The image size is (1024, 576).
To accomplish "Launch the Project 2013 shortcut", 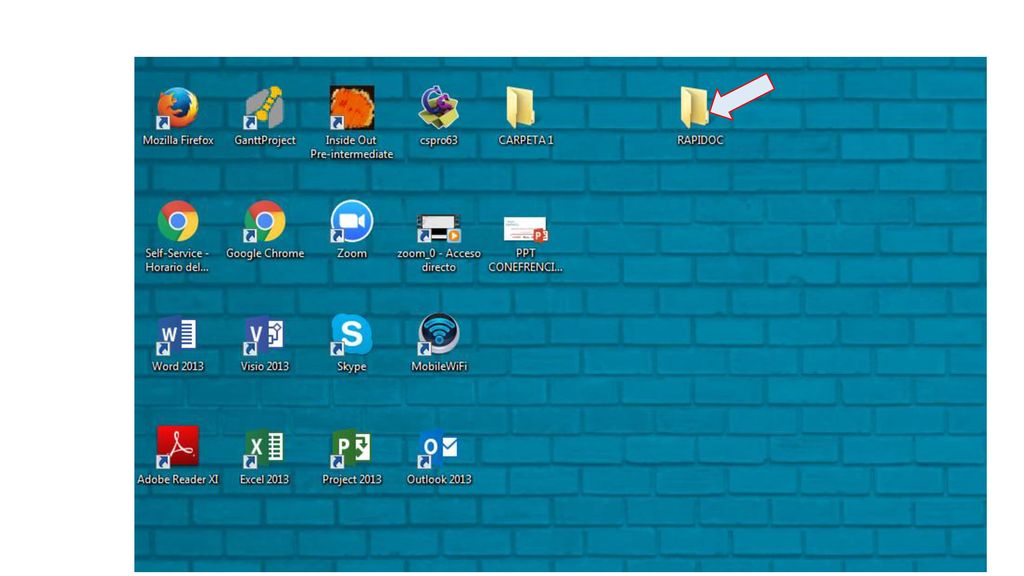I will pos(351,449).
